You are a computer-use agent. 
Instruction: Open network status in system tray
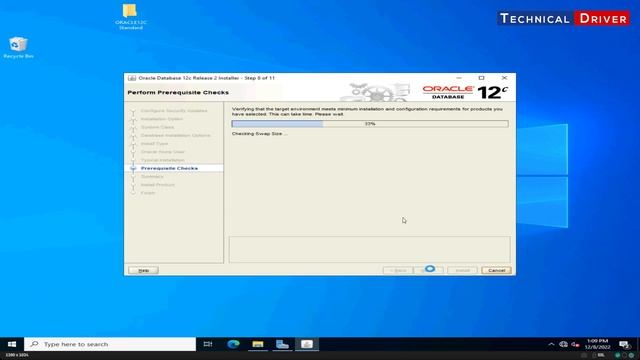(x=563, y=344)
